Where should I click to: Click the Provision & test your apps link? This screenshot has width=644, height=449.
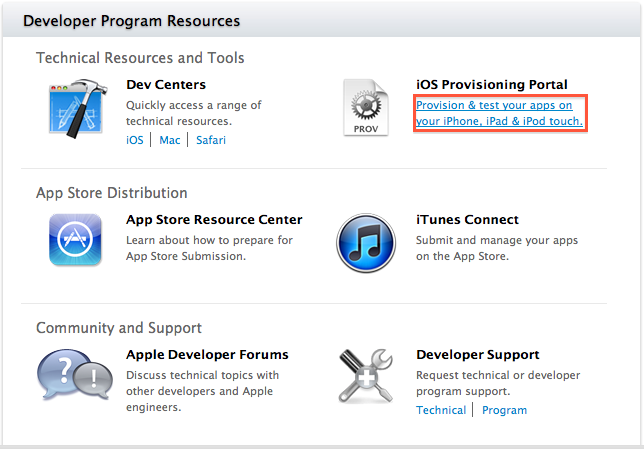(x=498, y=113)
